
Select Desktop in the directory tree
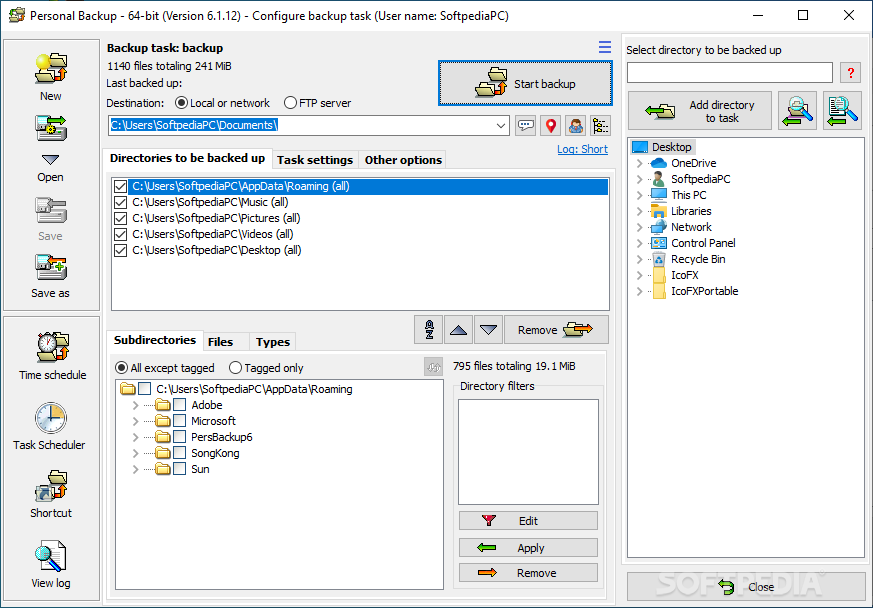tap(671, 147)
